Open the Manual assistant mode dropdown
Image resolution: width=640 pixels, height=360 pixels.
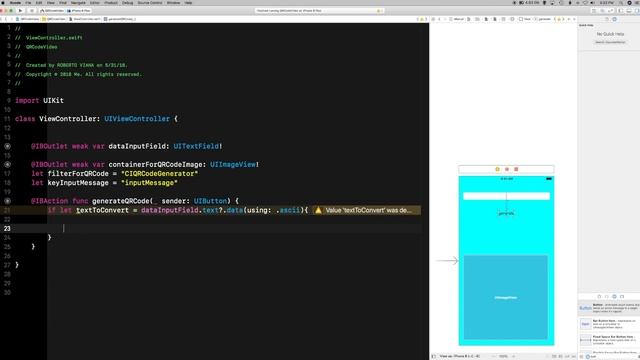tap(457, 19)
